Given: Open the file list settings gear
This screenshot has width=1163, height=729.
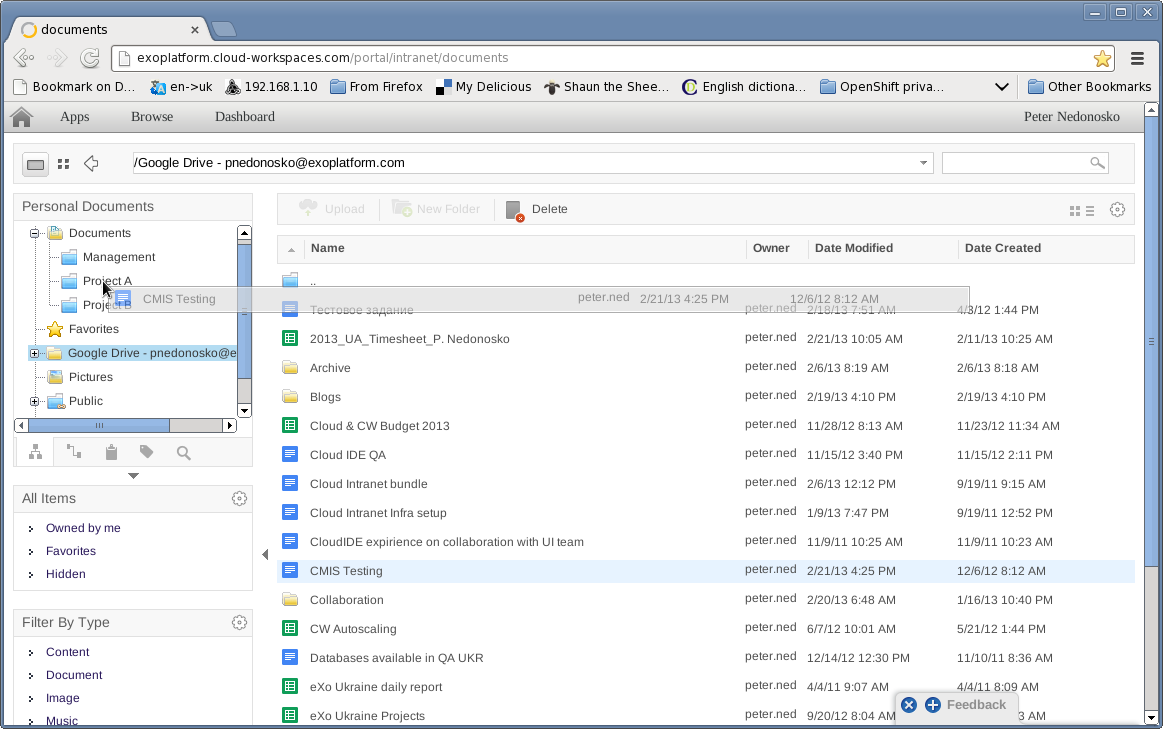Looking at the screenshot, I should (1117, 210).
